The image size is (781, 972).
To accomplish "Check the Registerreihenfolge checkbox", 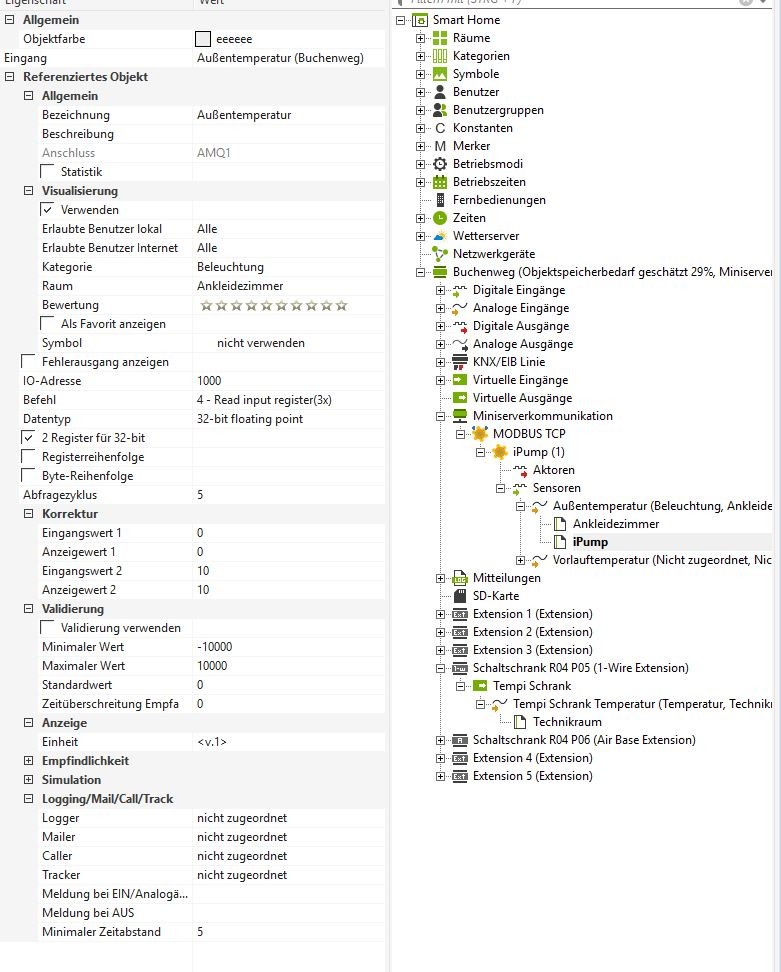I will 28,456.
